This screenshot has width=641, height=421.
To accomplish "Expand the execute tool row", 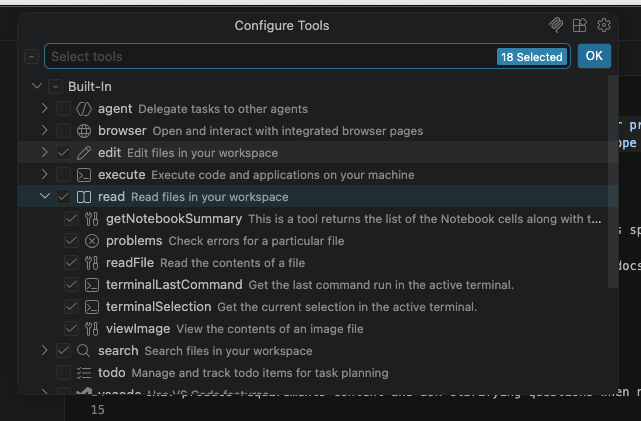I will (x=45, y=175).
